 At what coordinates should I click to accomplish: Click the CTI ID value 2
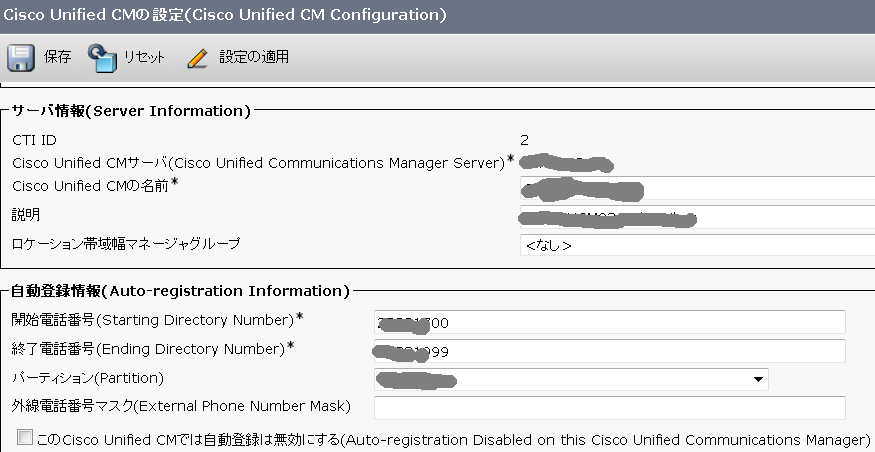click(525, 139)
